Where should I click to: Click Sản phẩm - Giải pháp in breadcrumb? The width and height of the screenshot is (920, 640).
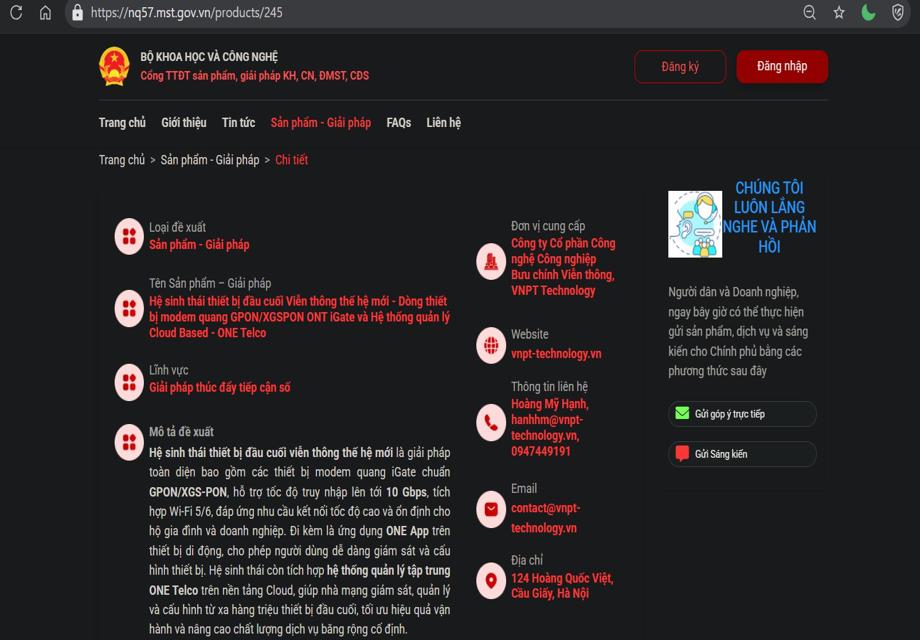(210, 160)
